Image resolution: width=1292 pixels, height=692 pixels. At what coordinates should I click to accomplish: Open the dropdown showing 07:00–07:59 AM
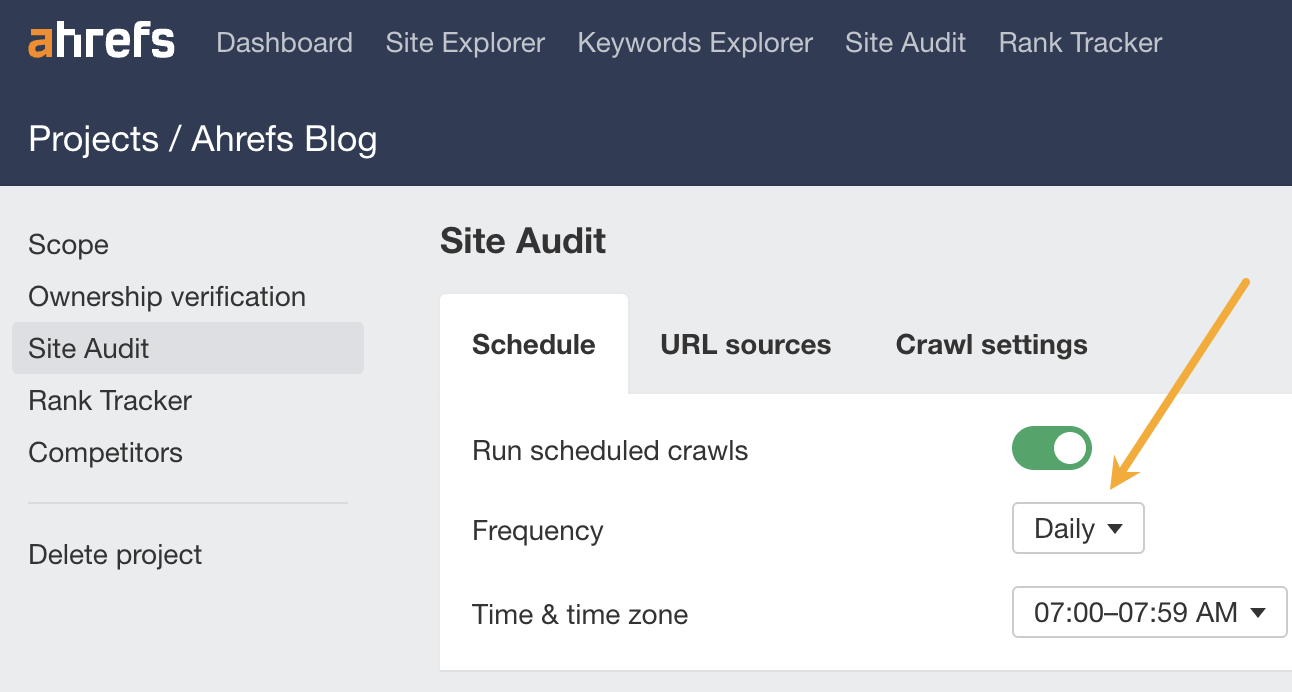[1148, 612]
